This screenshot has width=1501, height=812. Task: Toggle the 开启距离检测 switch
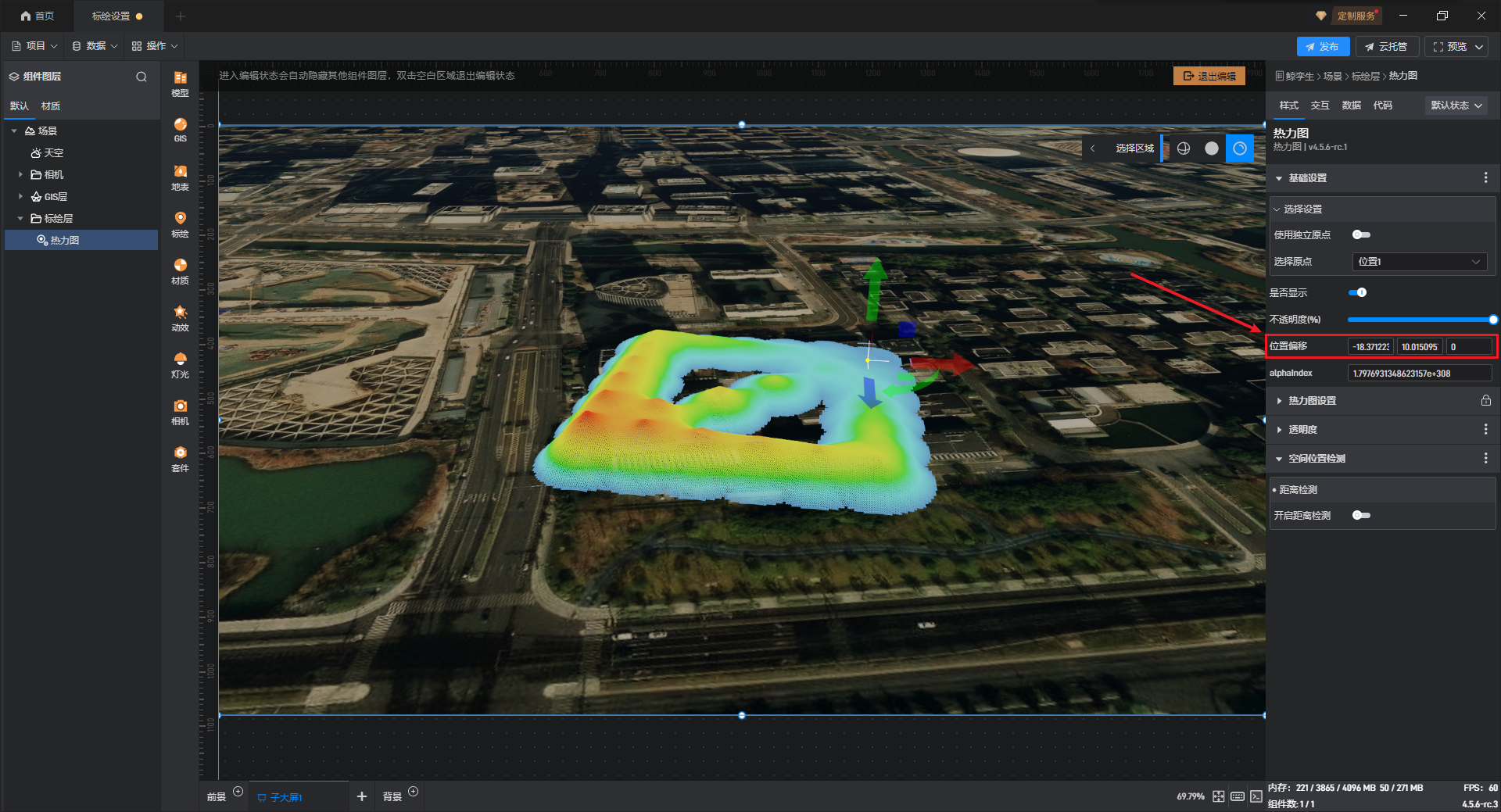coord(1361,515)
